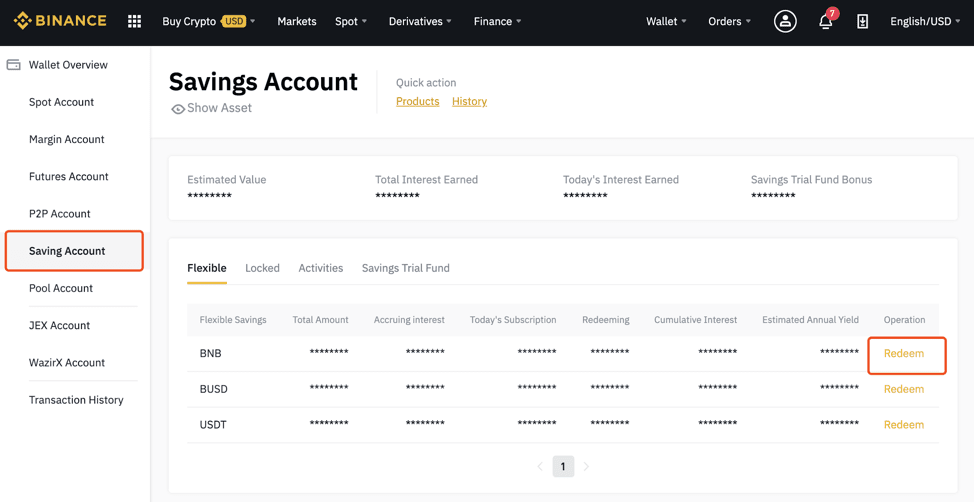Open Transaction History in sidebar
974x502 pixels.
click(76, 400)
